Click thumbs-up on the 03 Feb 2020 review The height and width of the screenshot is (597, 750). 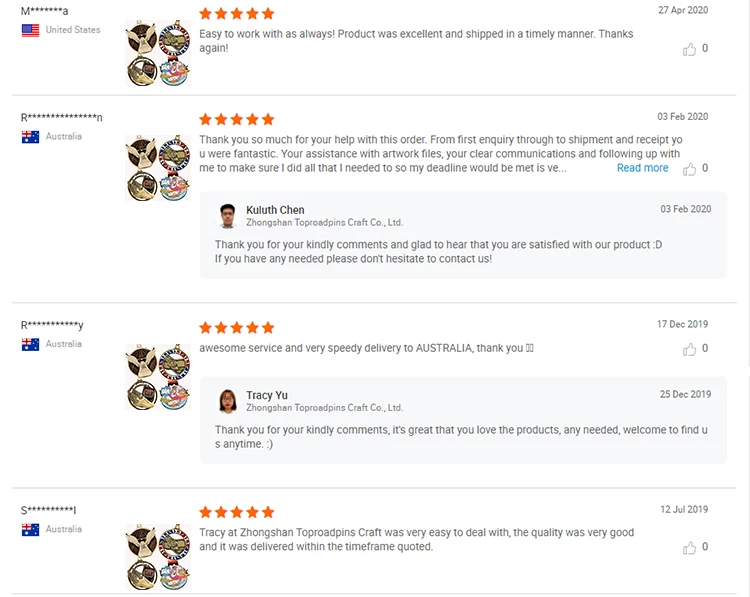[689, 169]
